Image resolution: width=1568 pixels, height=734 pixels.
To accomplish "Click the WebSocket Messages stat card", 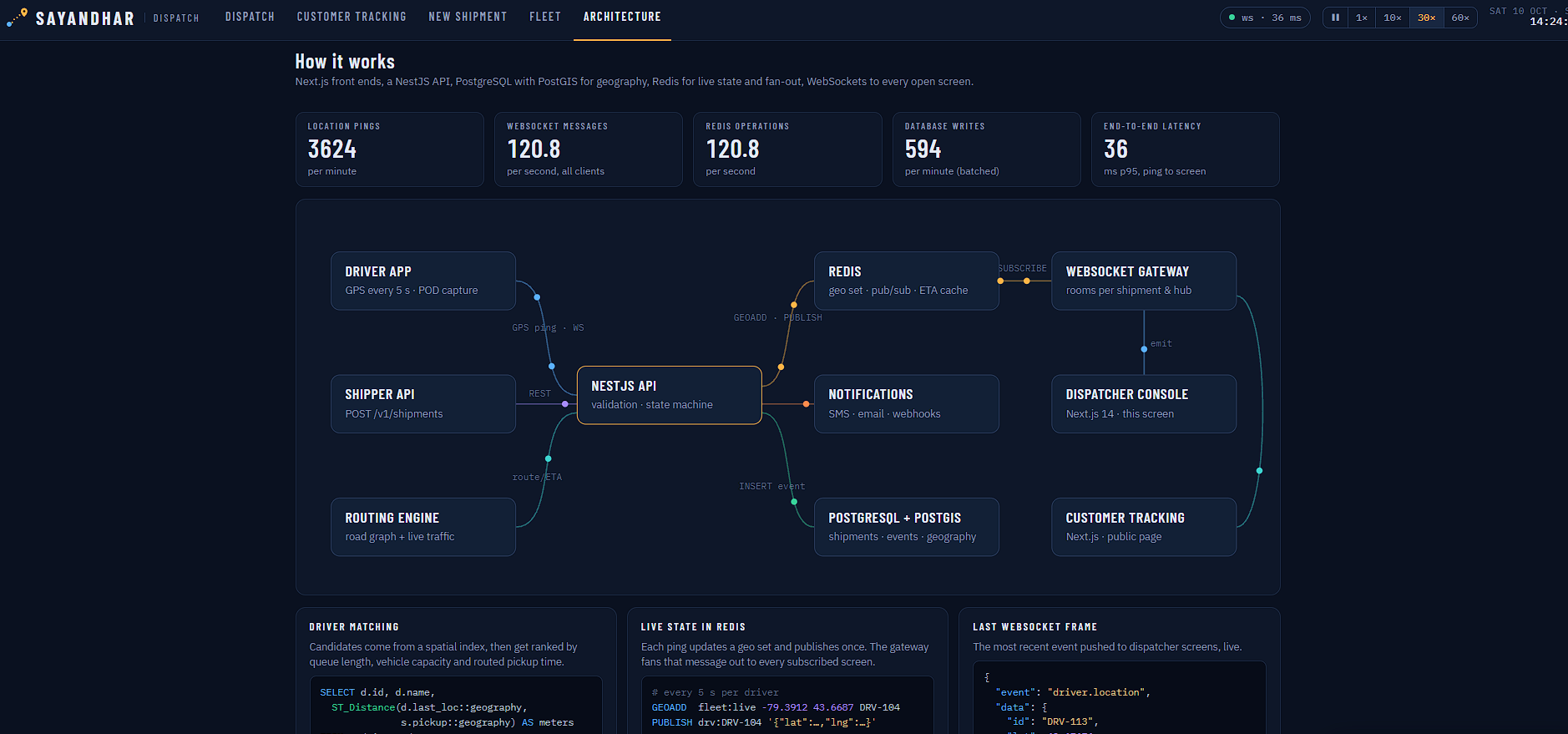I will tap(589, 149).
